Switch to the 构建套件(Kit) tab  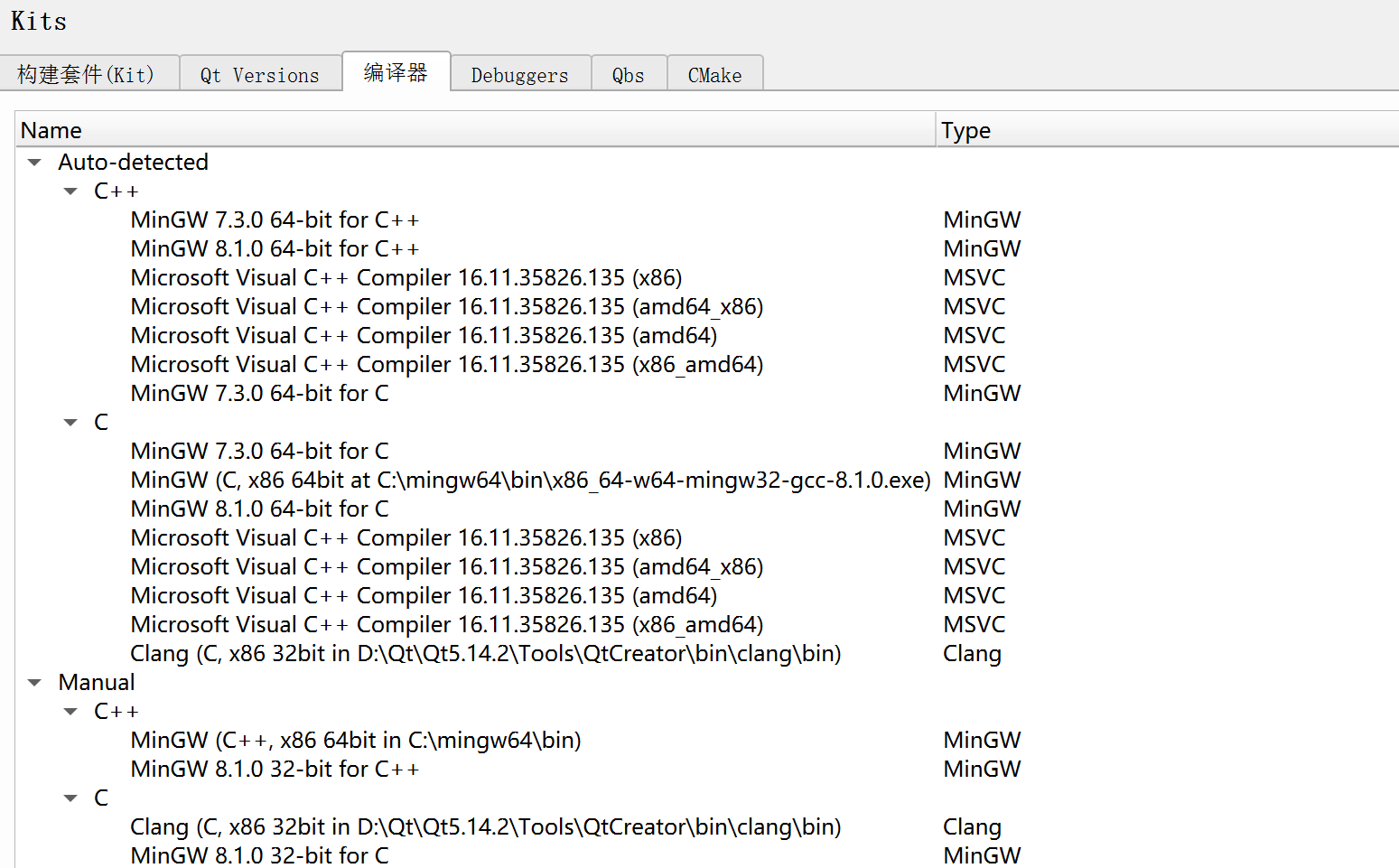(x=88, y=74)
